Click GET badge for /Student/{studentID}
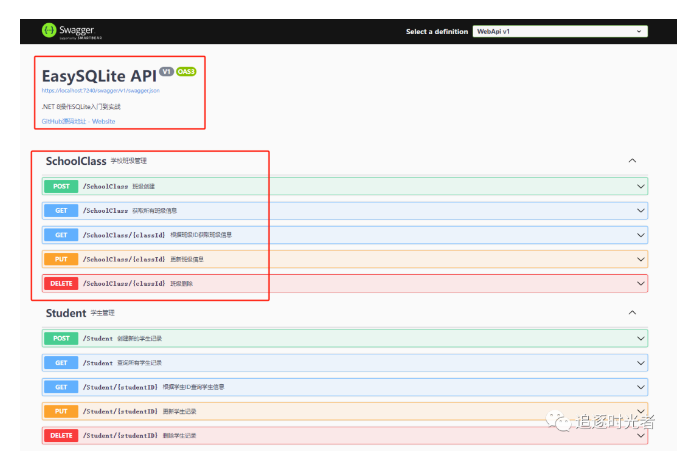The height and width of the screenshot is (461, 689). pyautogui.click(x=61, y=387)
